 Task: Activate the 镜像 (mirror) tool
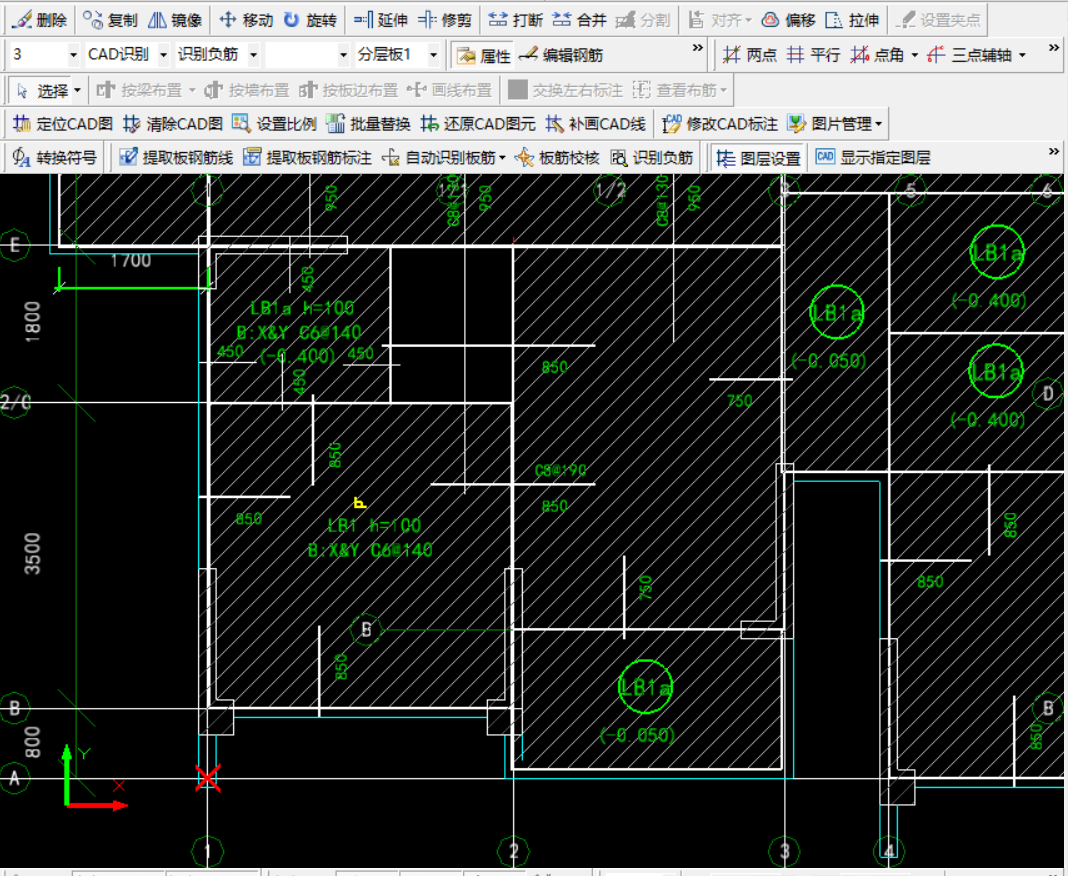click(x=175, y=20)
